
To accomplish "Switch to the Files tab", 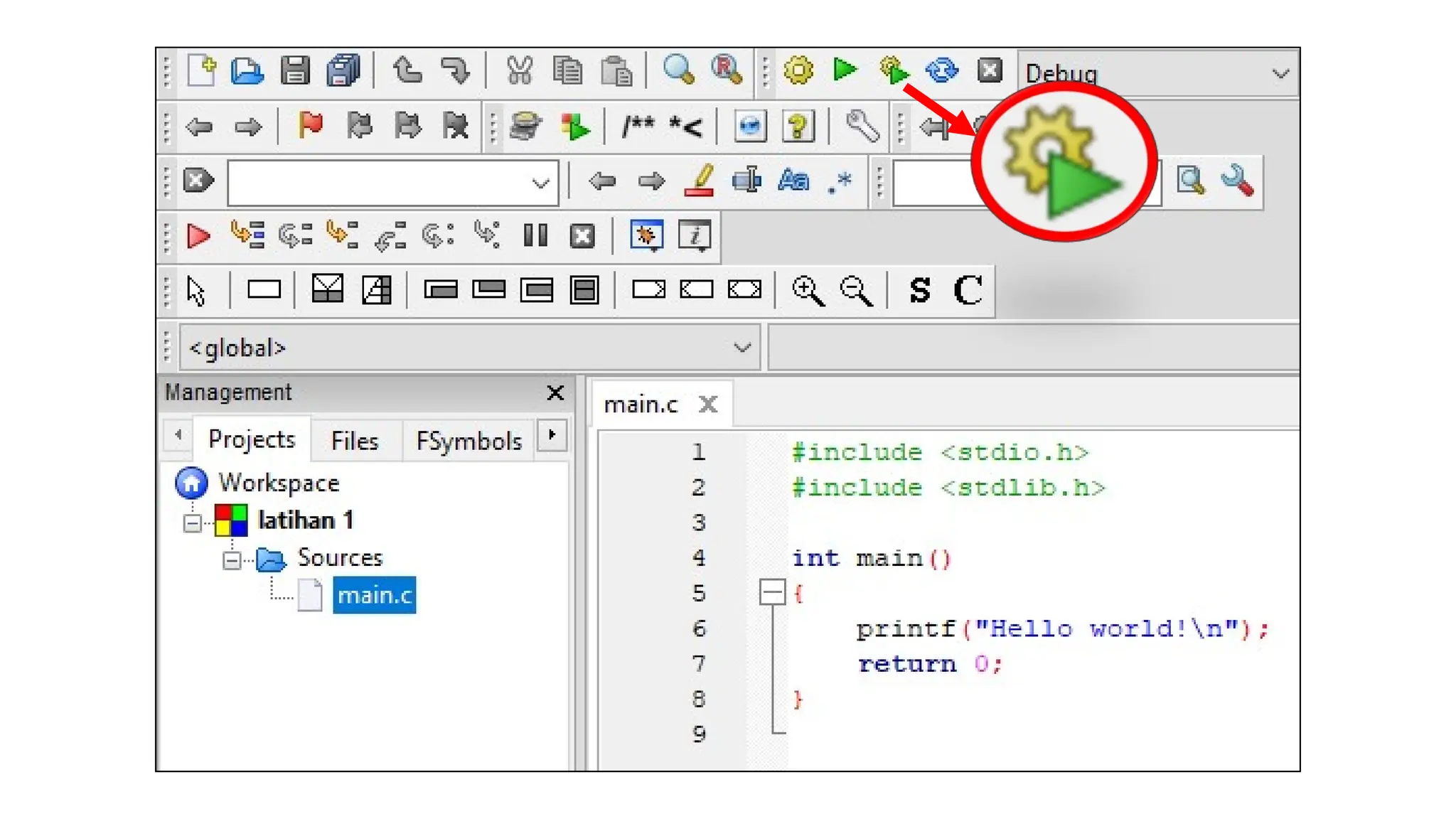I will pyautogui.click(x=354, y=441).
